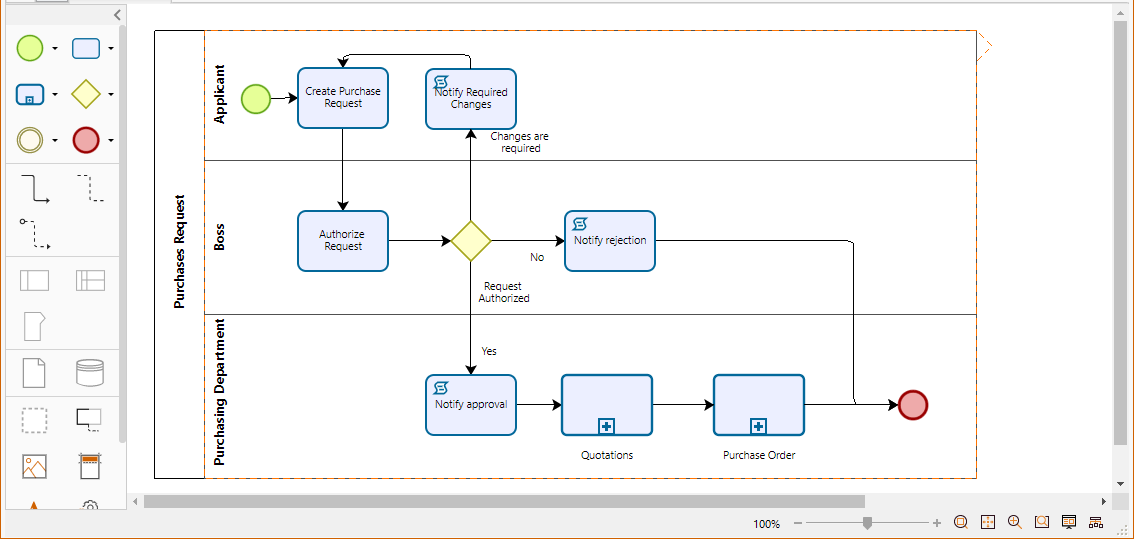Viewport: 1134px width, 539px height.
Task: Select the Annotation artifact in the palette
Action: click(x=90, y=420)
